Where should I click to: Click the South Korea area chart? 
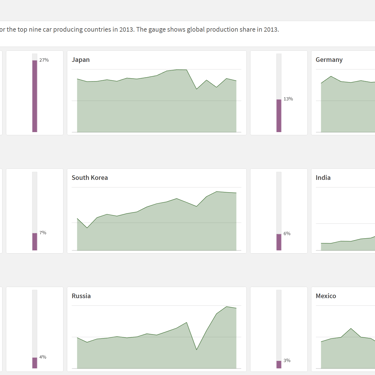[157, 221]
